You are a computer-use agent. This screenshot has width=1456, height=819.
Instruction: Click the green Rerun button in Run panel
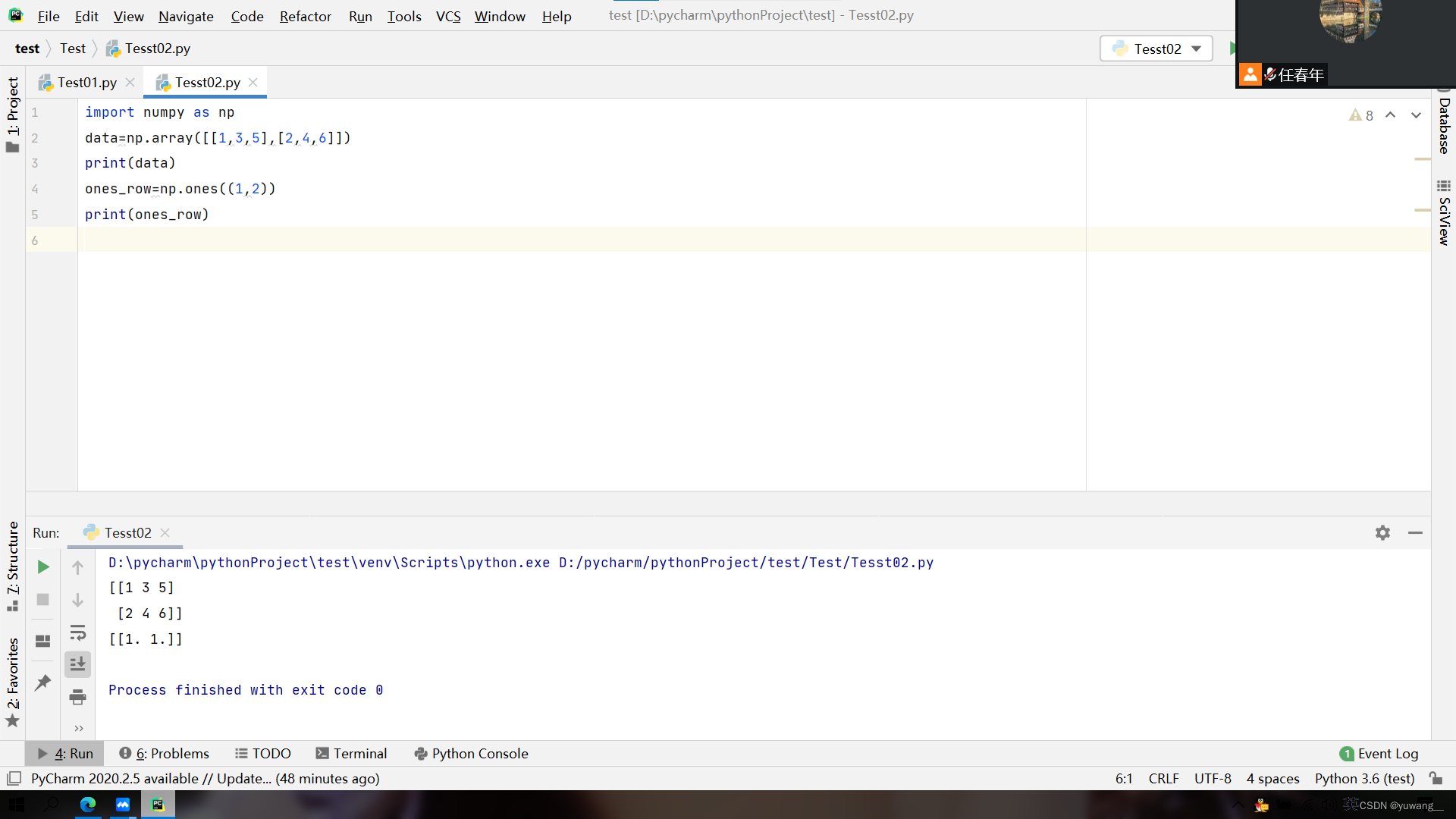[43, 567]
